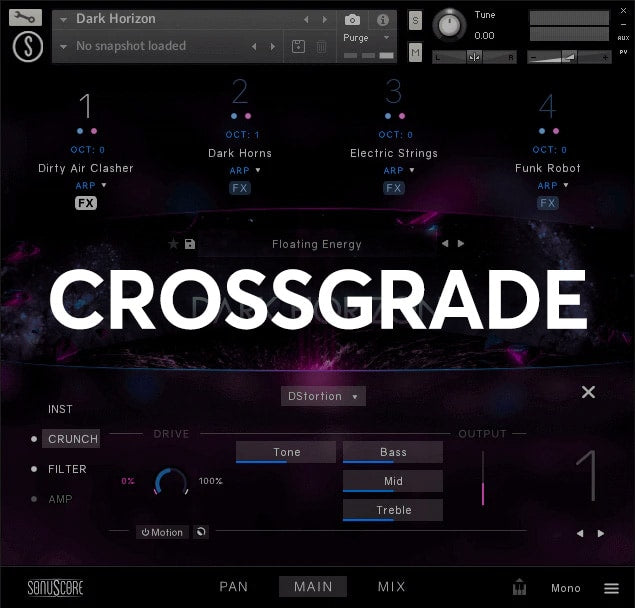
Task: Expand ARP menu for Funk Robot
Action: [x=566, y=185]
